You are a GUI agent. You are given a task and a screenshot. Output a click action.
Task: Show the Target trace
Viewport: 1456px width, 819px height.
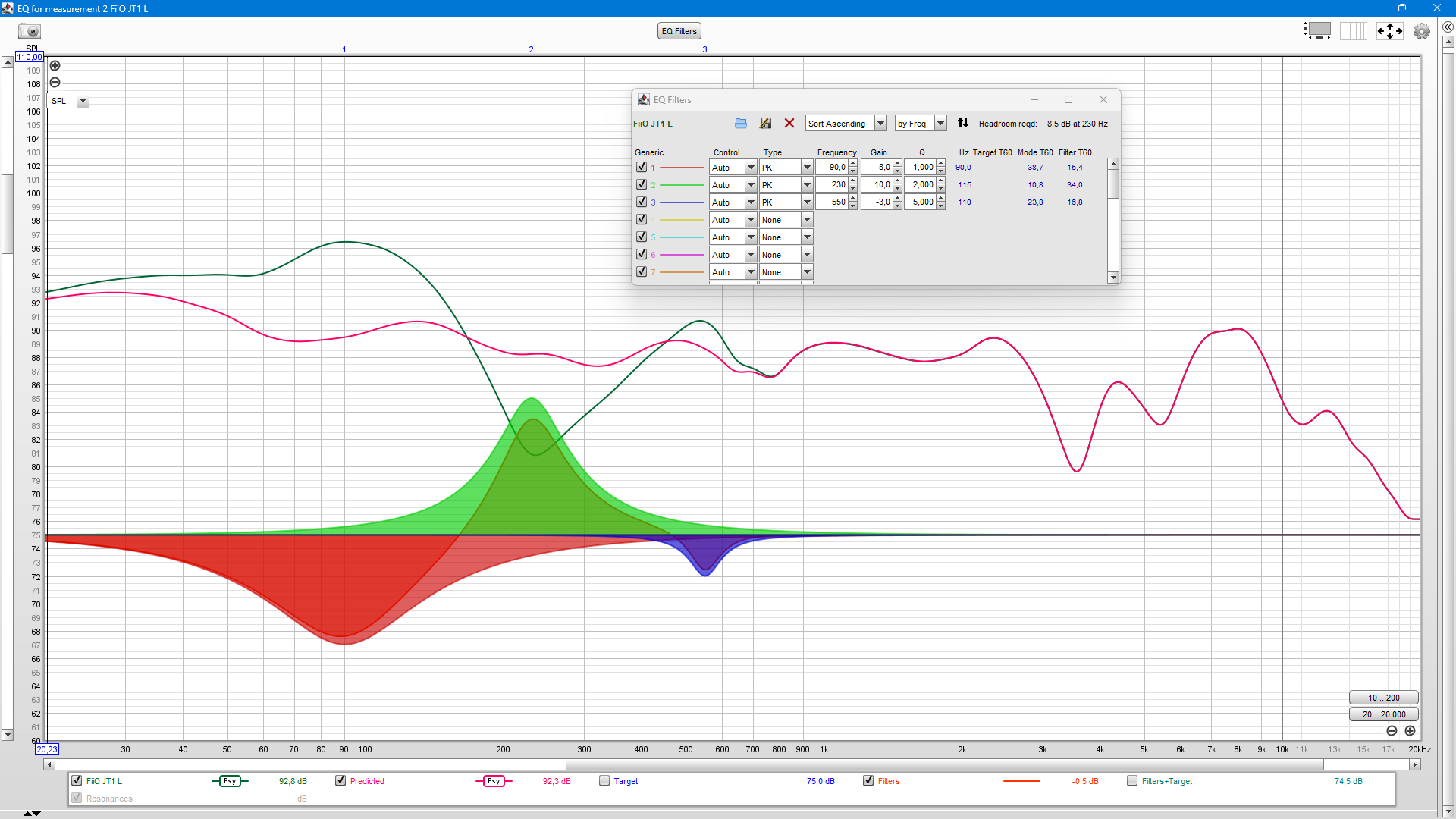[x=604, y=780]
